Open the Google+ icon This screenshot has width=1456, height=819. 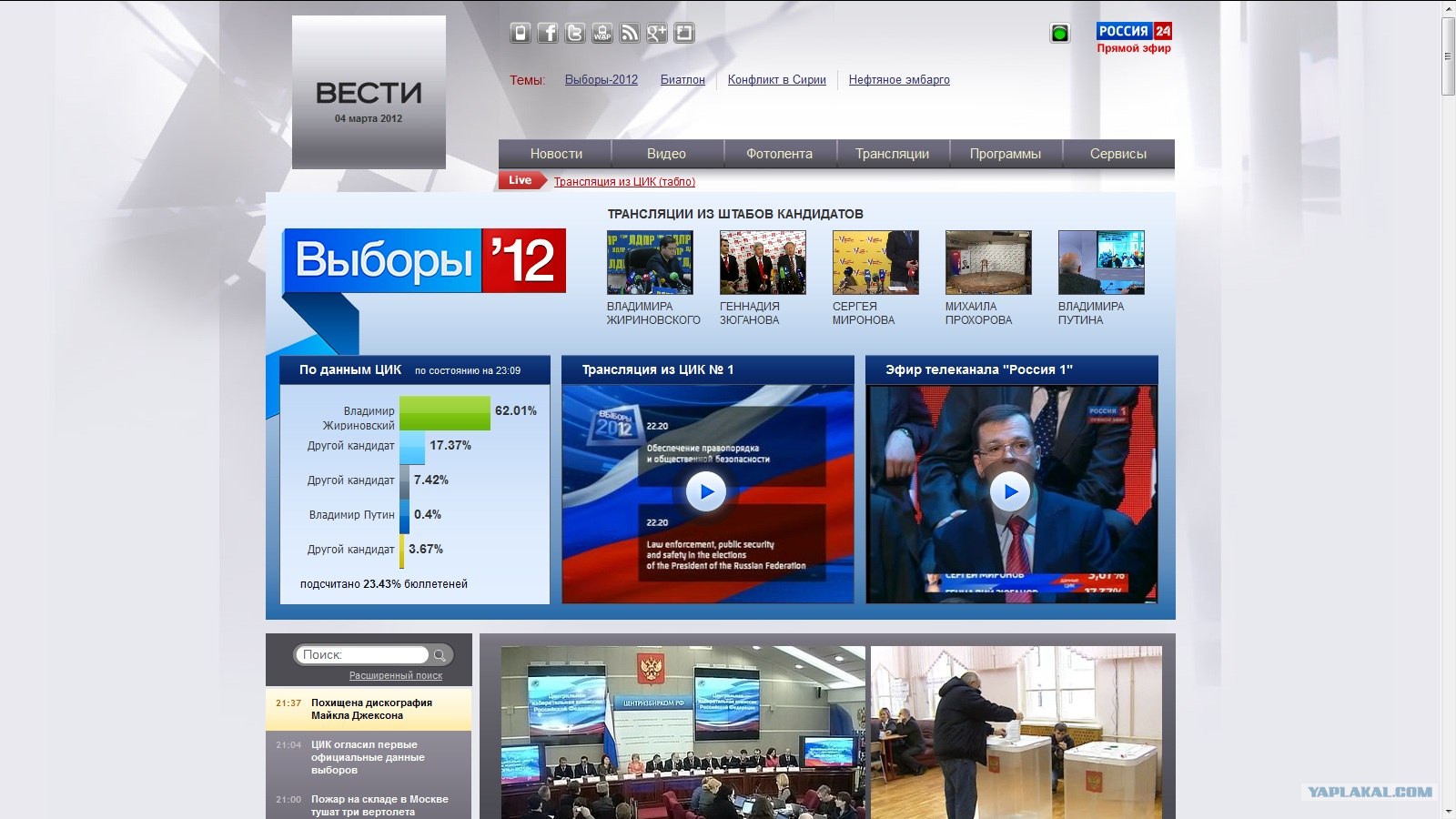(x=657, y=34)
